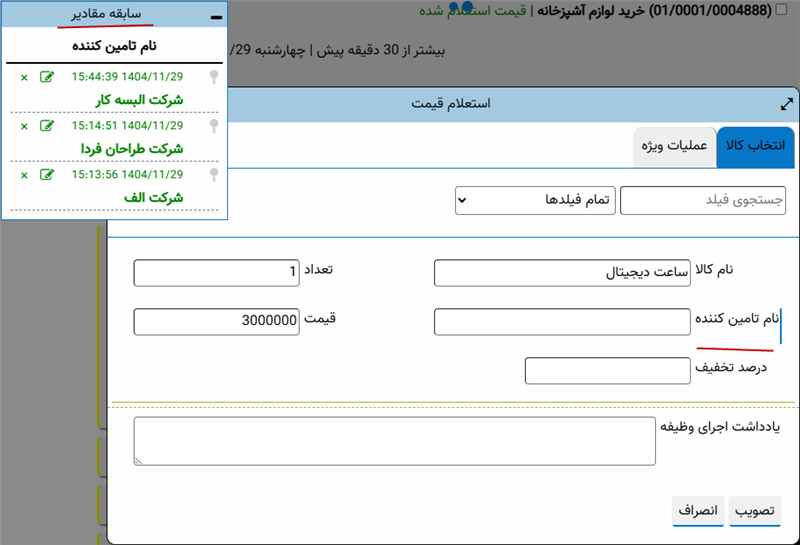Expand the استعلام قیمت dialog to fullscreen
The height and width of the screenshot is (545, 800).
point(786,104)
